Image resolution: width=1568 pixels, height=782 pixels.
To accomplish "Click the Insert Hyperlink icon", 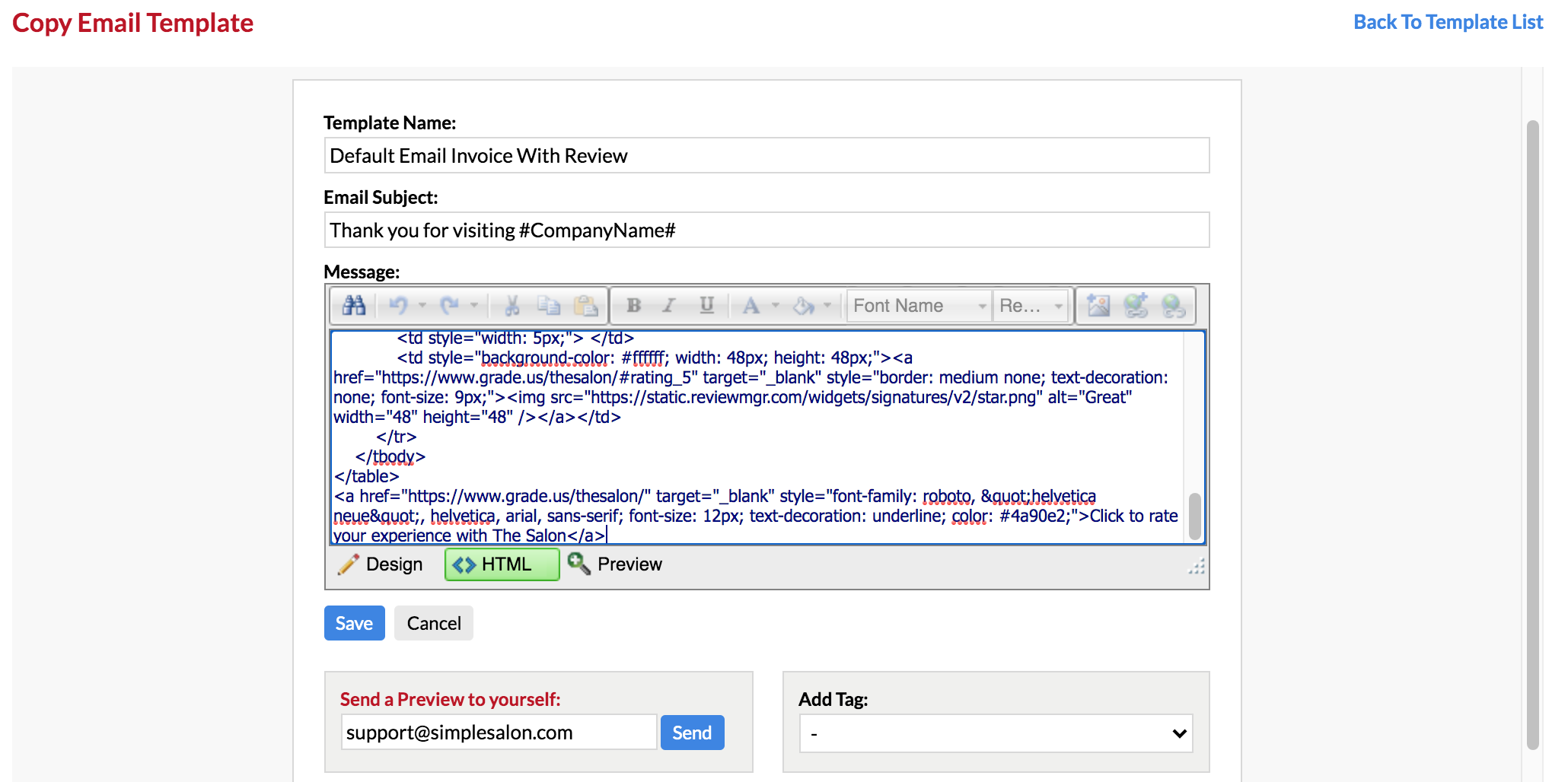I will [x=1136, y=306].
